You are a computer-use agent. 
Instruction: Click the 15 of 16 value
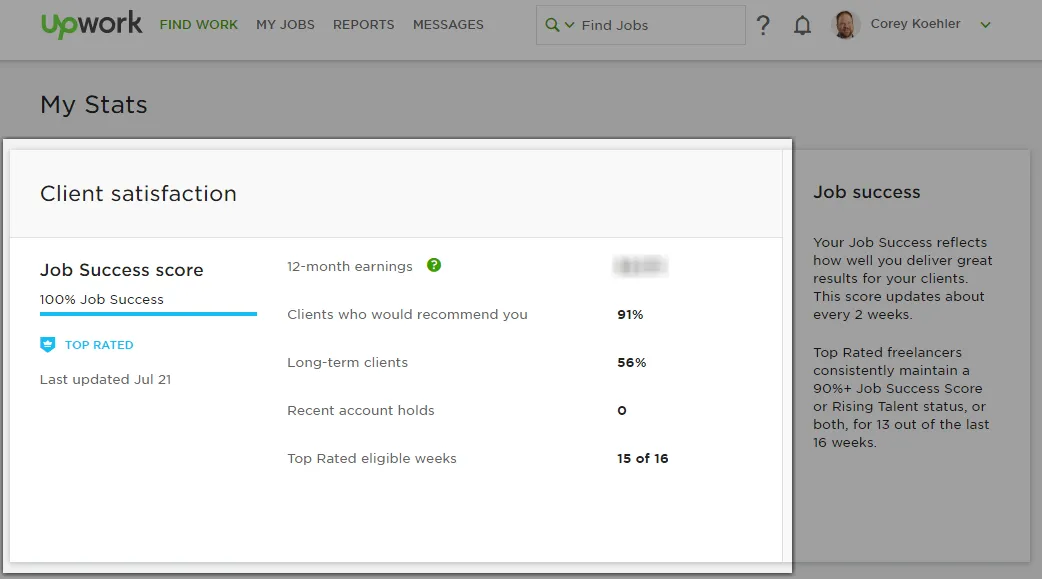[643, 459]
